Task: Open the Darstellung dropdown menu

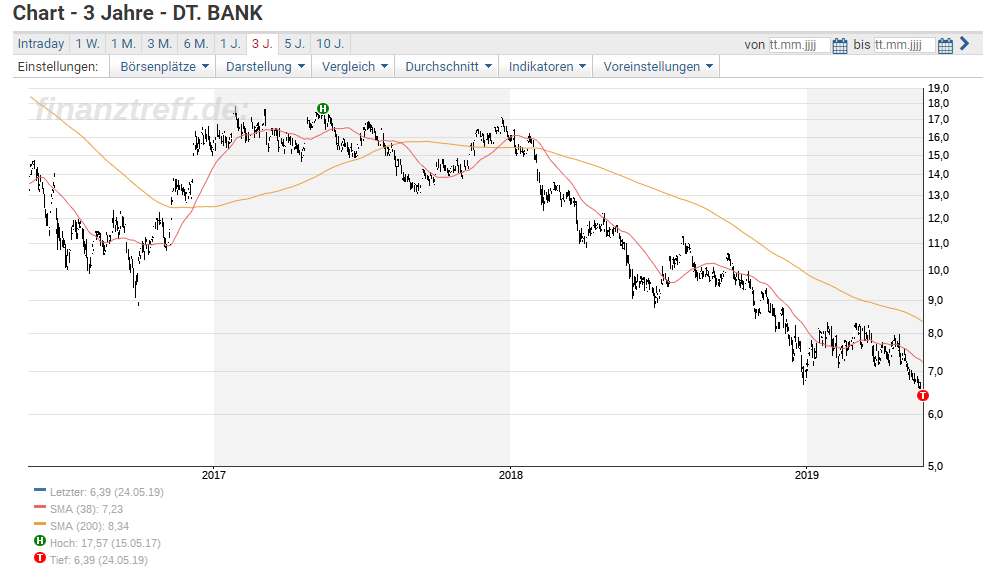Action: point(265,67)
